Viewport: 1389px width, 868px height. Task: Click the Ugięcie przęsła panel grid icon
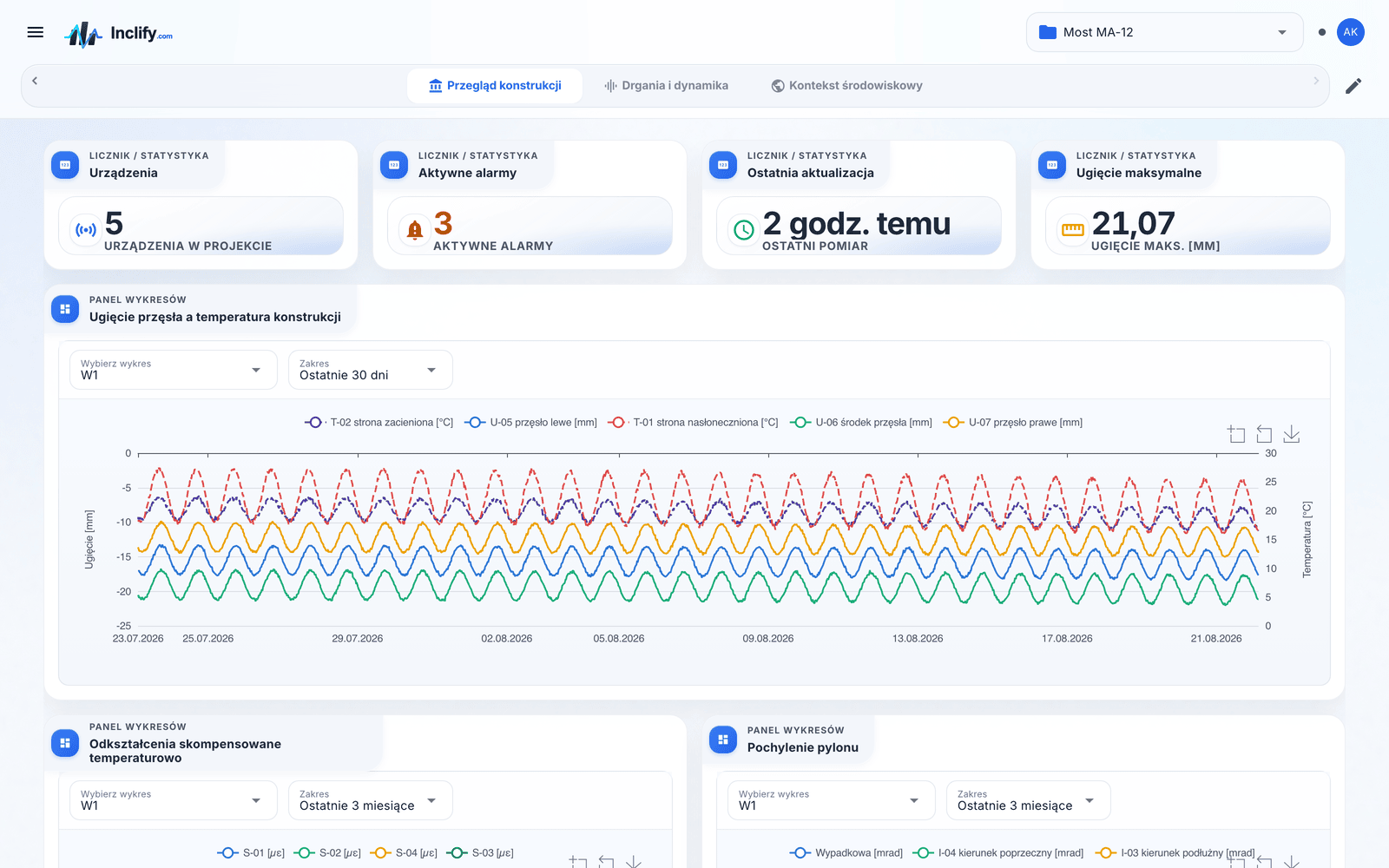click(x=65, y=309)
